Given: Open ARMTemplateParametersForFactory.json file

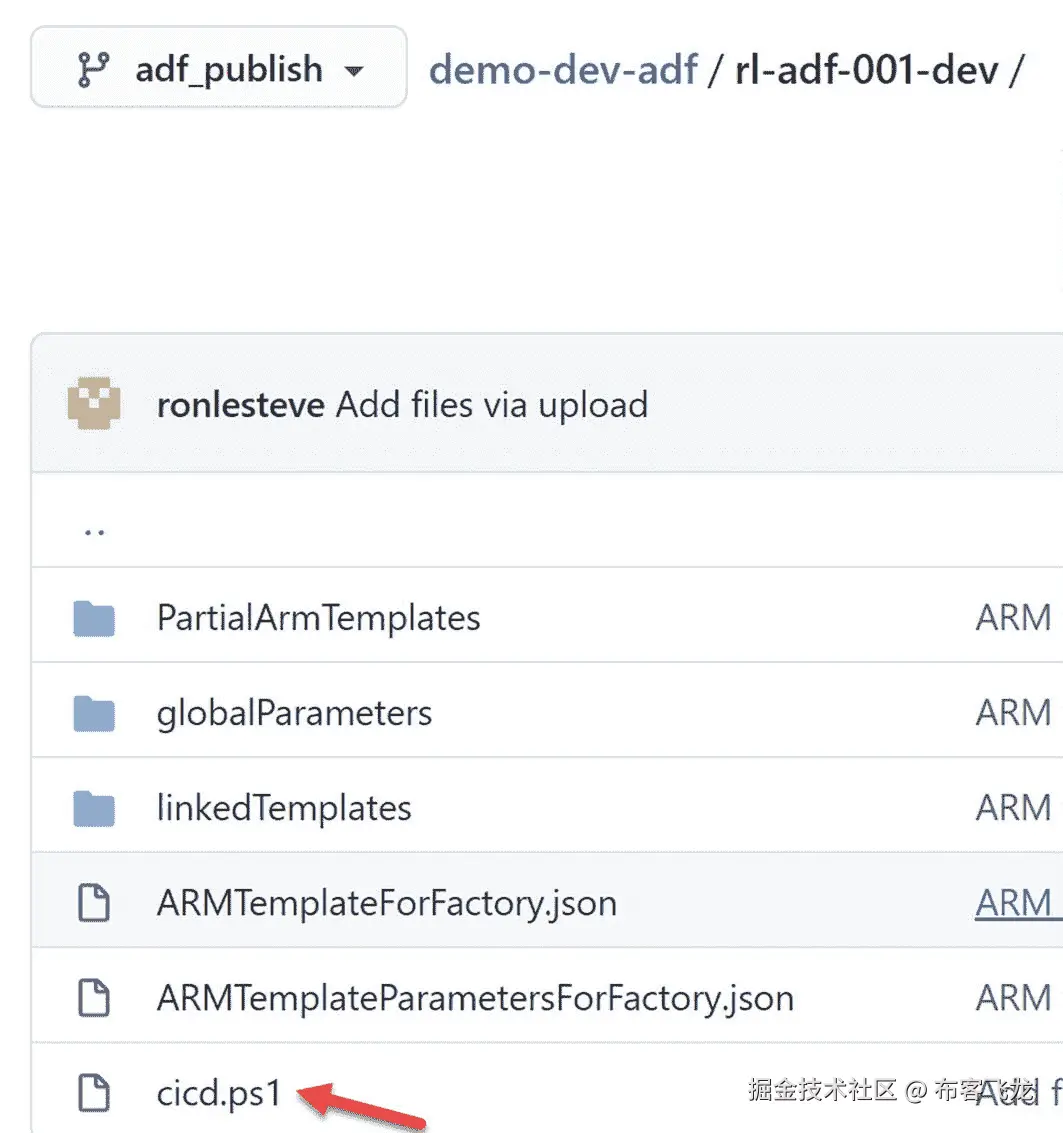Looking at the screenshot, I should pos(475,997).
